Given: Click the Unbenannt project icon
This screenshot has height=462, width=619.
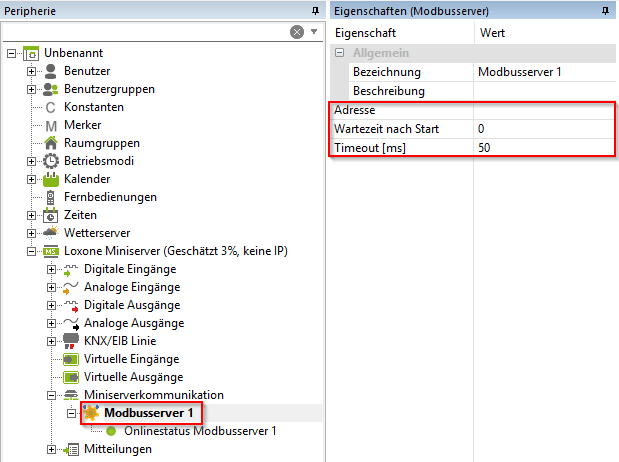Looking at the screenshot, I should tap(31, 53).
